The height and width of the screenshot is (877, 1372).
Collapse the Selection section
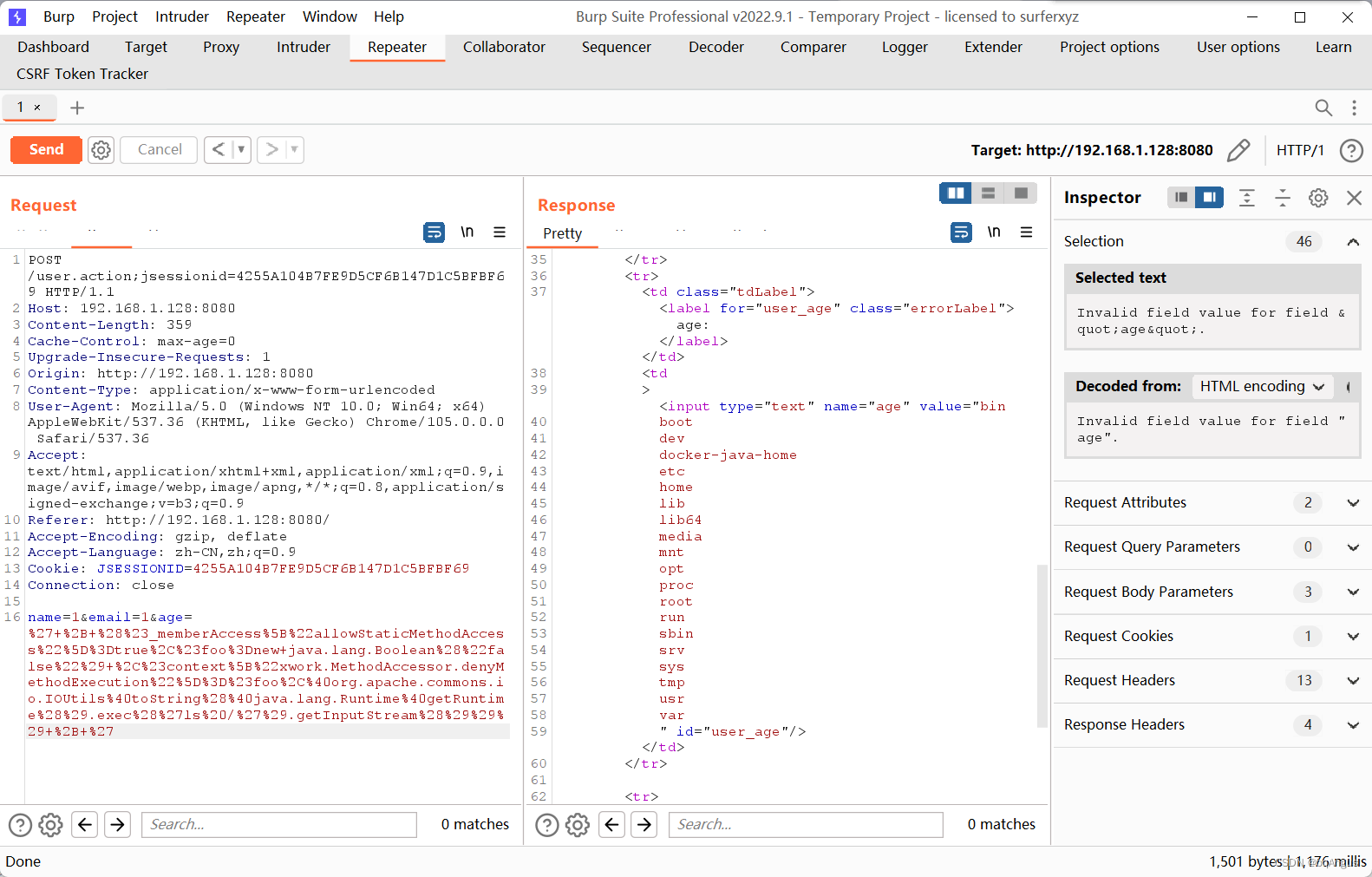click(x=1353, y=242)
